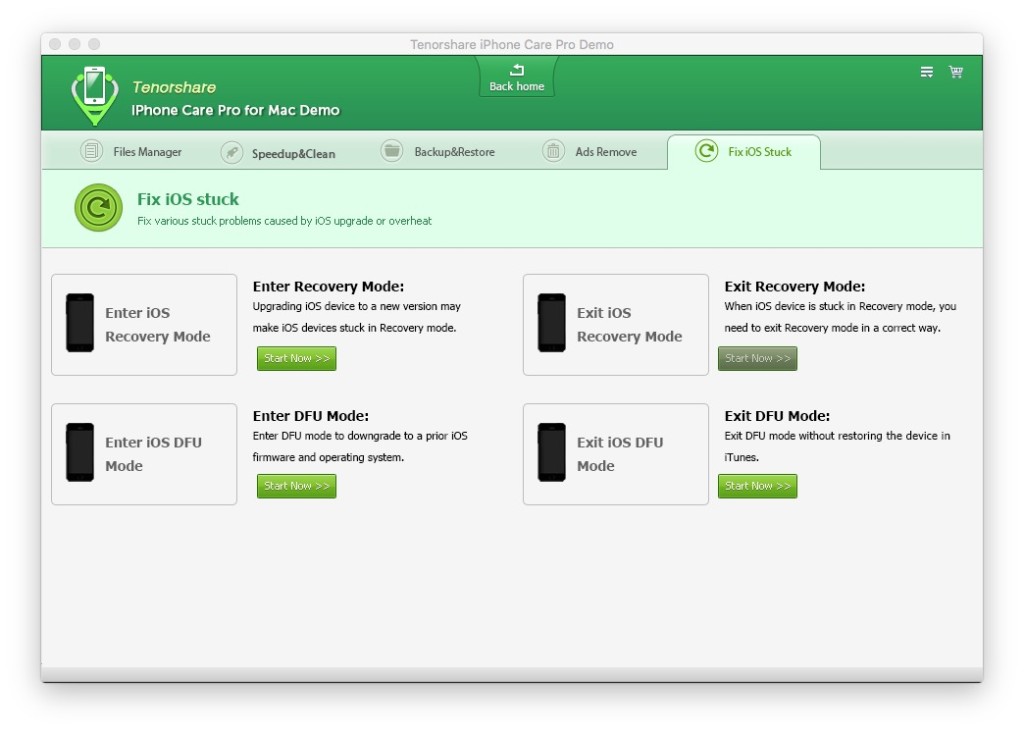
Task: Click the 'Exit Recovery Mode:' heading
Action: 795,286
